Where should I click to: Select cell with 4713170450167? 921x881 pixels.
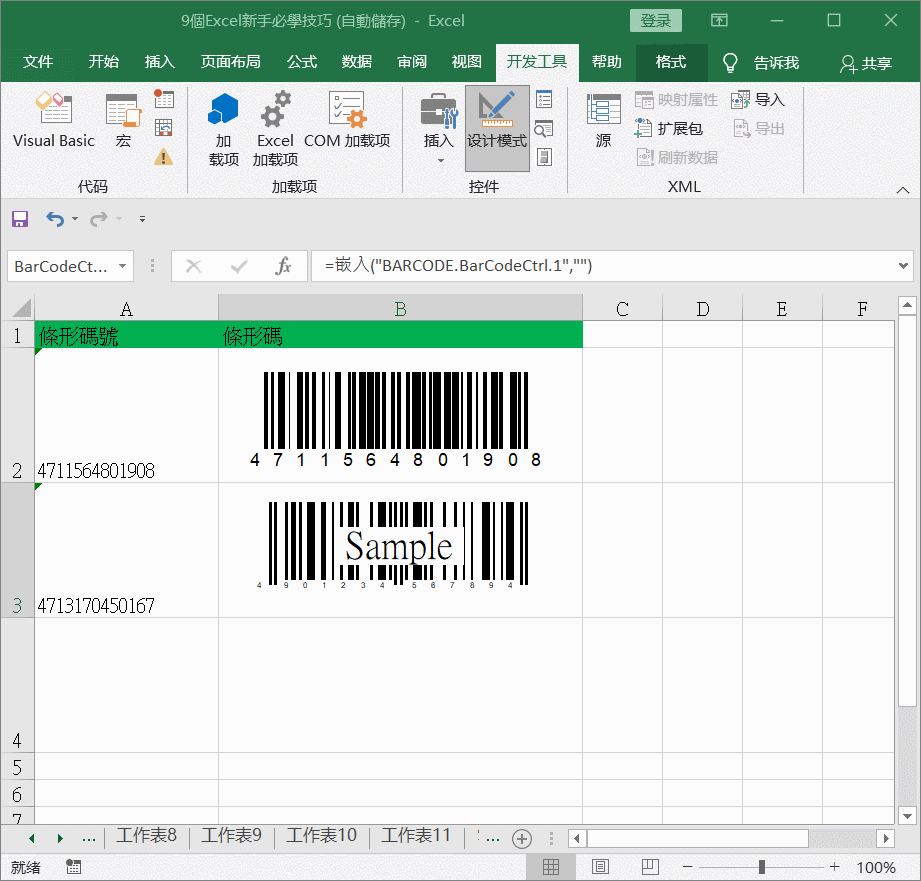tap(126, 550)
